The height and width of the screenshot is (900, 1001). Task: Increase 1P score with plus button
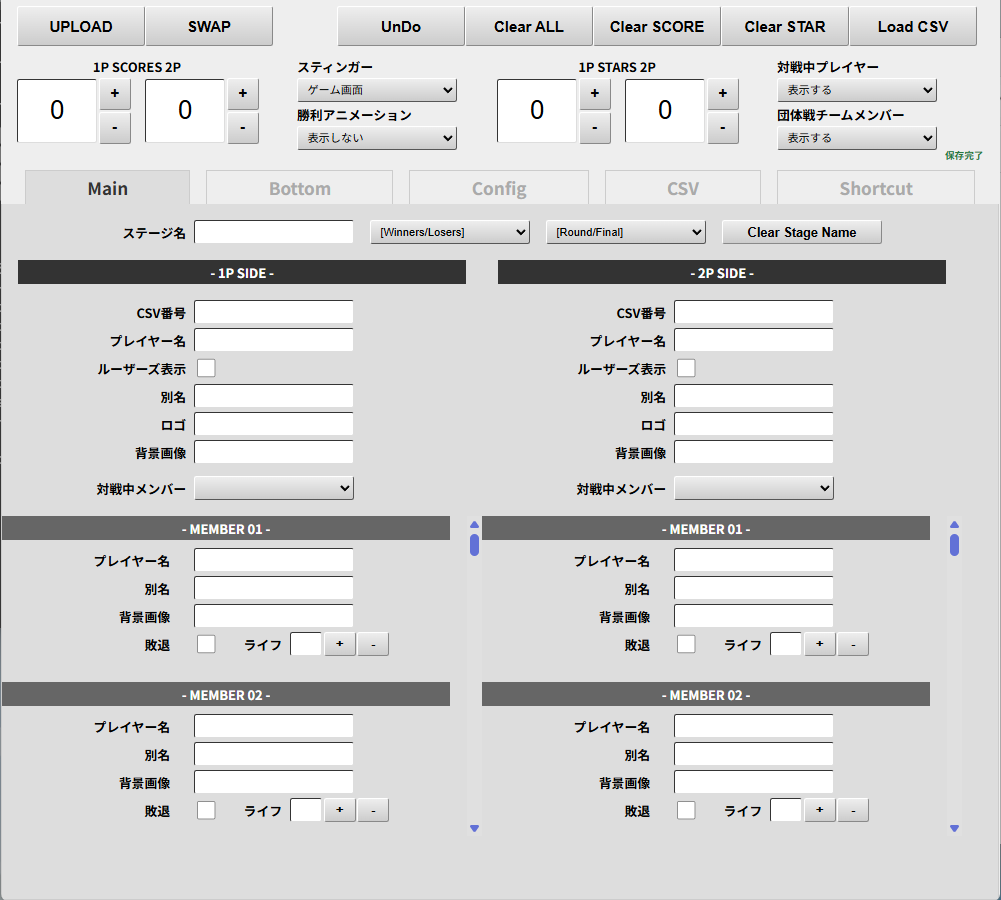(115, 94)
